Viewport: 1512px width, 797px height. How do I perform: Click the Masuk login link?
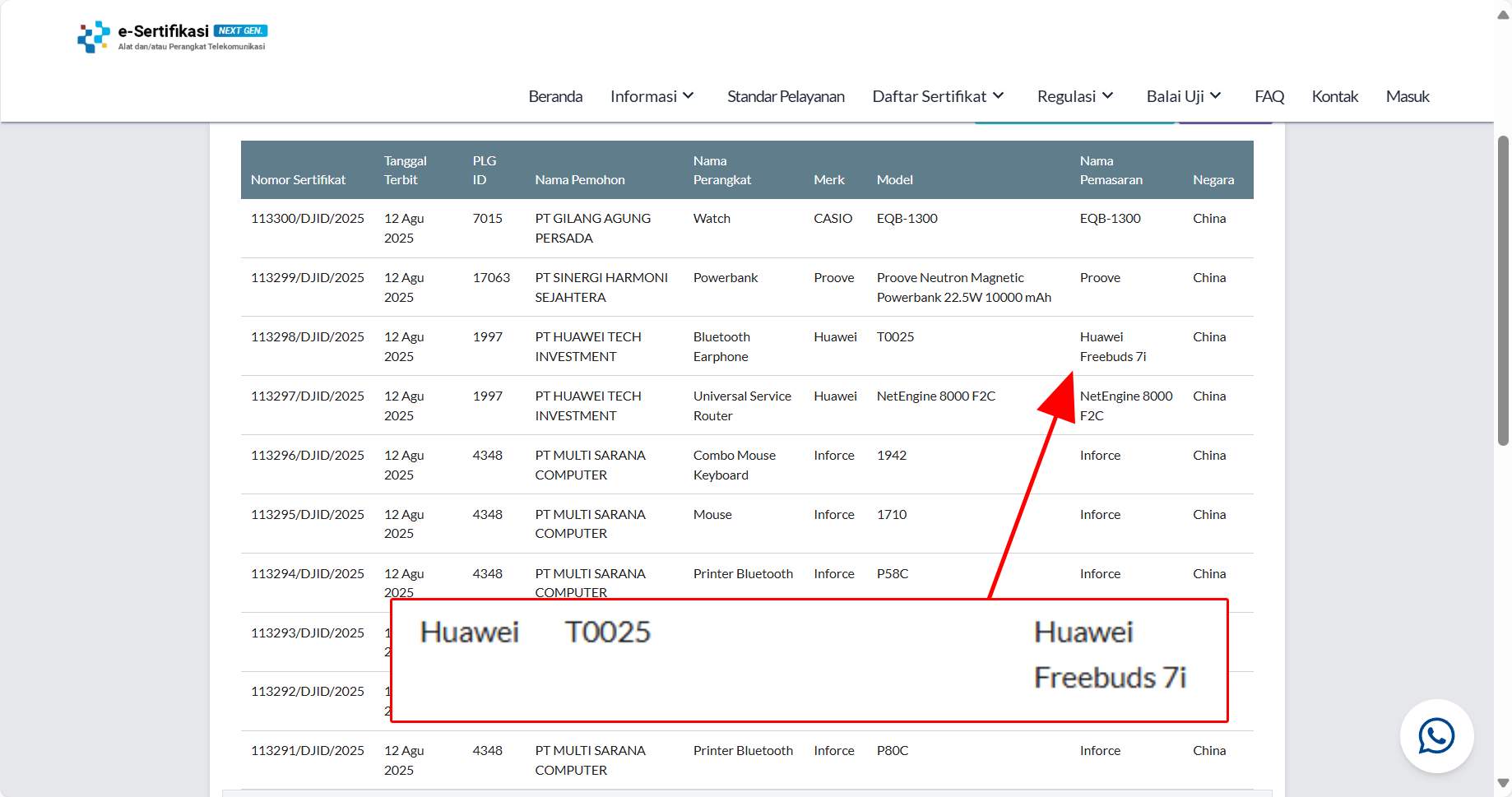point(1408,96)
